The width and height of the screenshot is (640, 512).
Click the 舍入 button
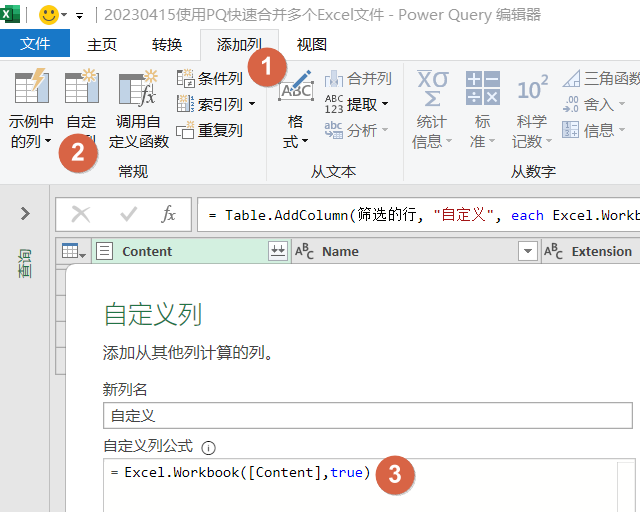click(x=593, y=105)
